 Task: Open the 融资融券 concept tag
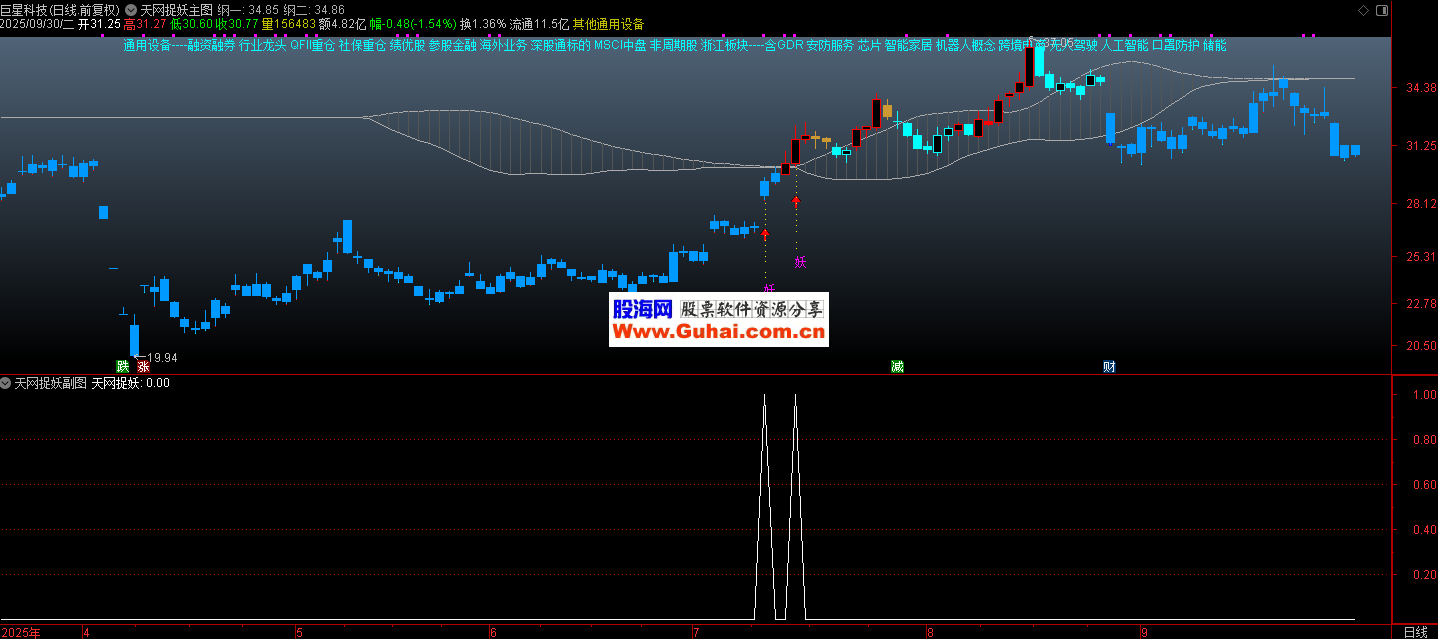[210, 45]
